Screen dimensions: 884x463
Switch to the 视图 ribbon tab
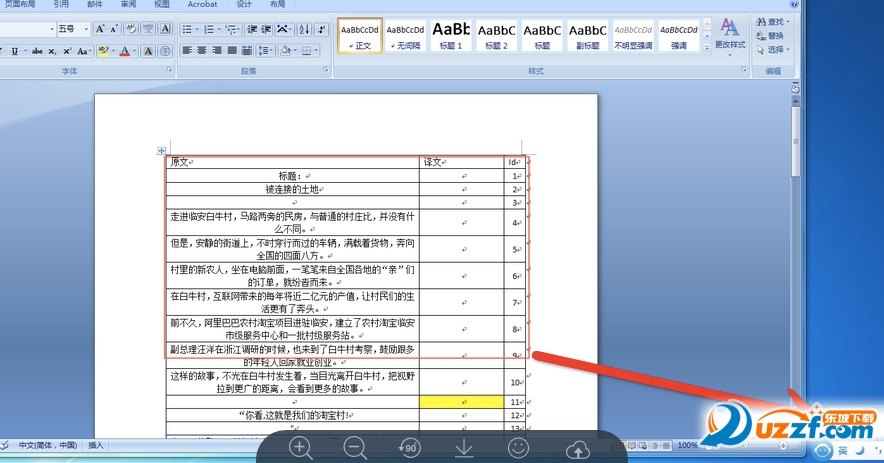(162, 4)
